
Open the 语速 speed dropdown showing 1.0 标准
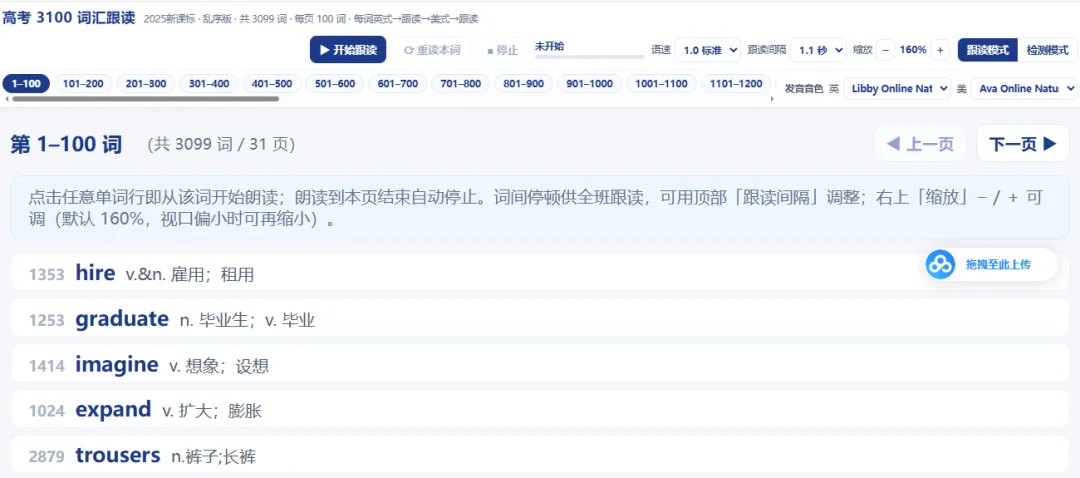tap(707, 50)
